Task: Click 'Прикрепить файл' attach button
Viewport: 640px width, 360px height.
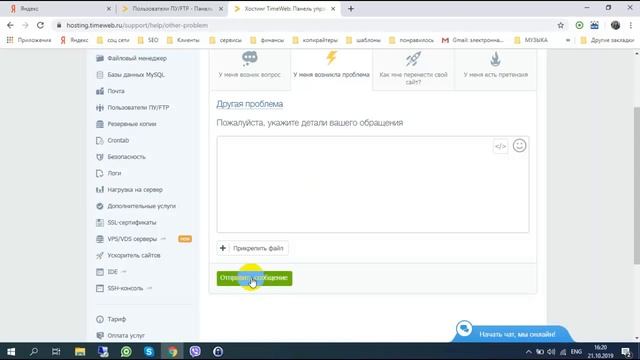Action: tap(253, 248)
